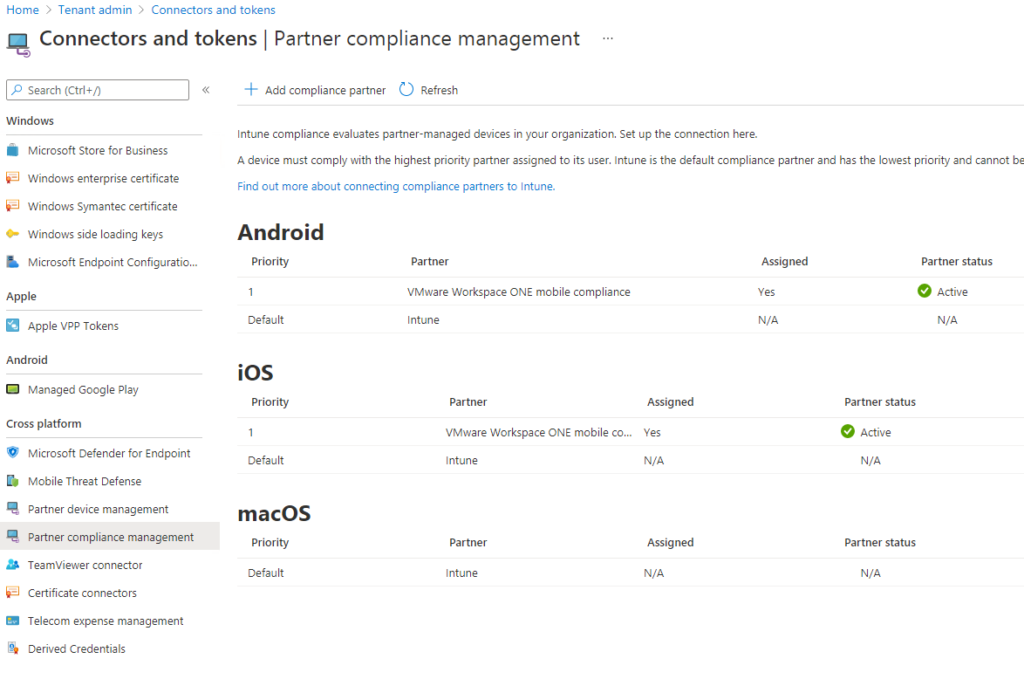The width and height of the screenshot is (1024, 686).
Task: Click the Mobile Threat Defense icon
Action: (12, 481)
